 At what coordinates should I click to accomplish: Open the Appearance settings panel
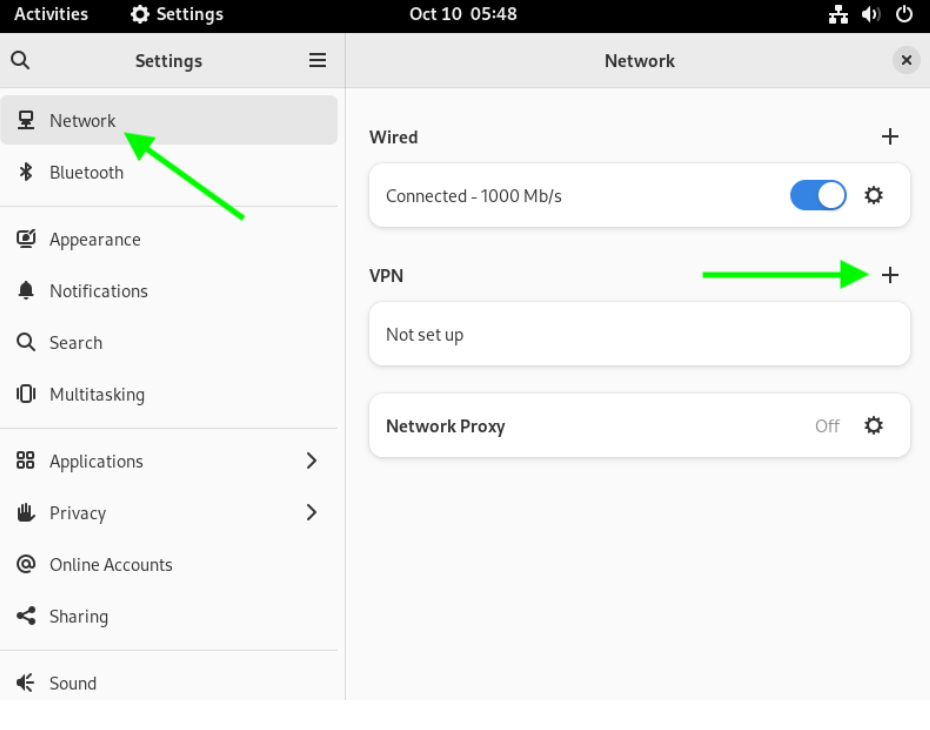(95, 240)
